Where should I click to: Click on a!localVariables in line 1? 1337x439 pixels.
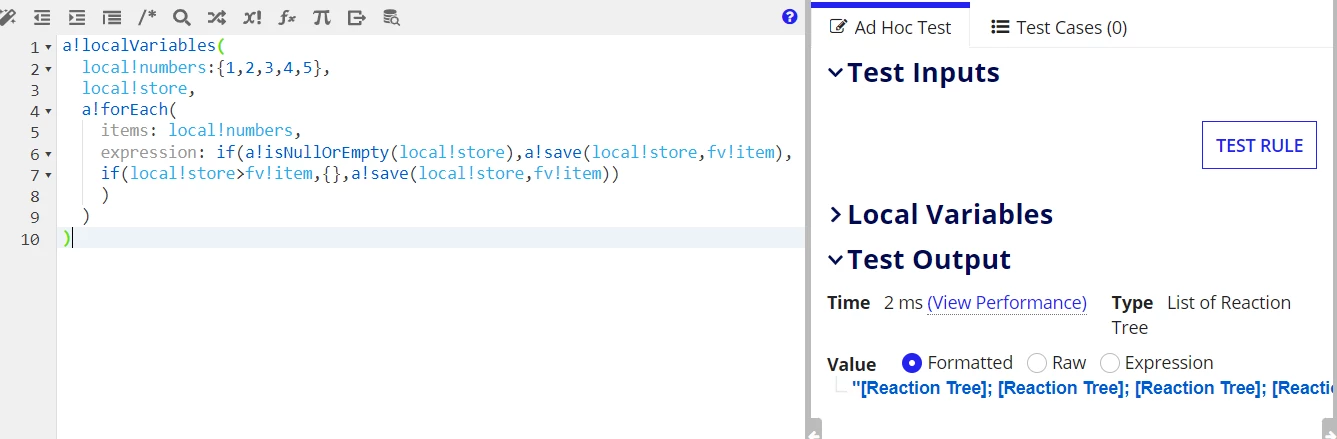point(138,47)
